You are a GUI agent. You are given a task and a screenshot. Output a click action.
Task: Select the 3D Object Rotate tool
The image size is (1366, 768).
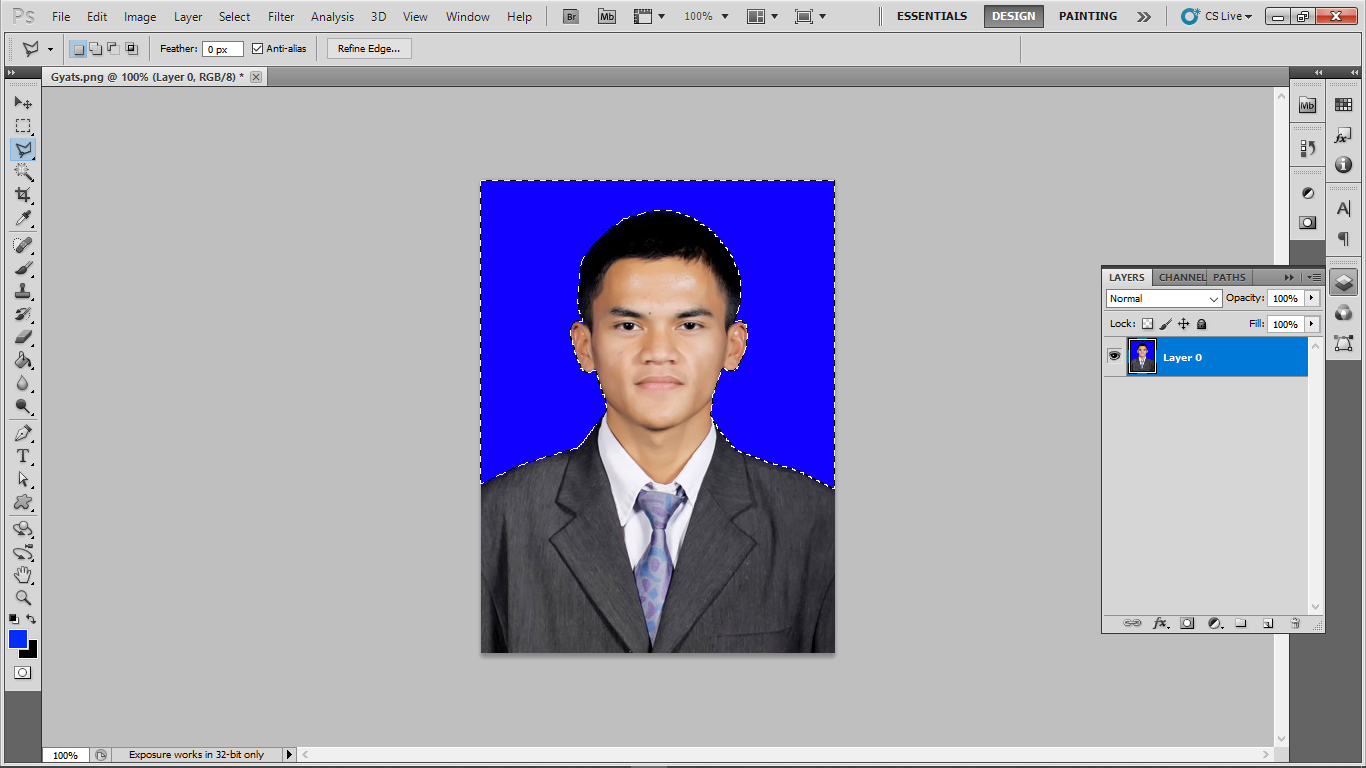point(23,529)
